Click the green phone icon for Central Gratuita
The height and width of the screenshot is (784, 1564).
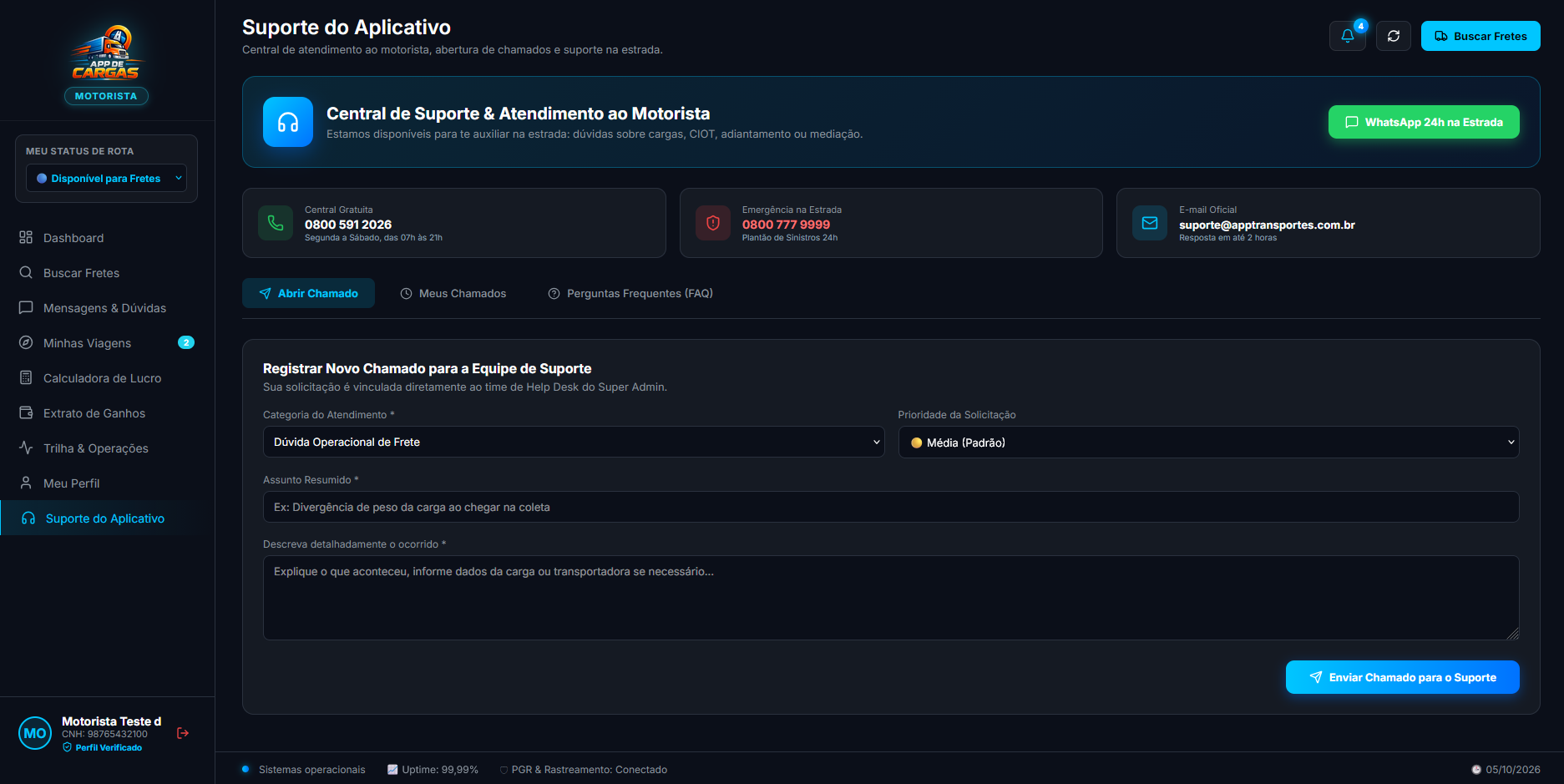[276, 223]
